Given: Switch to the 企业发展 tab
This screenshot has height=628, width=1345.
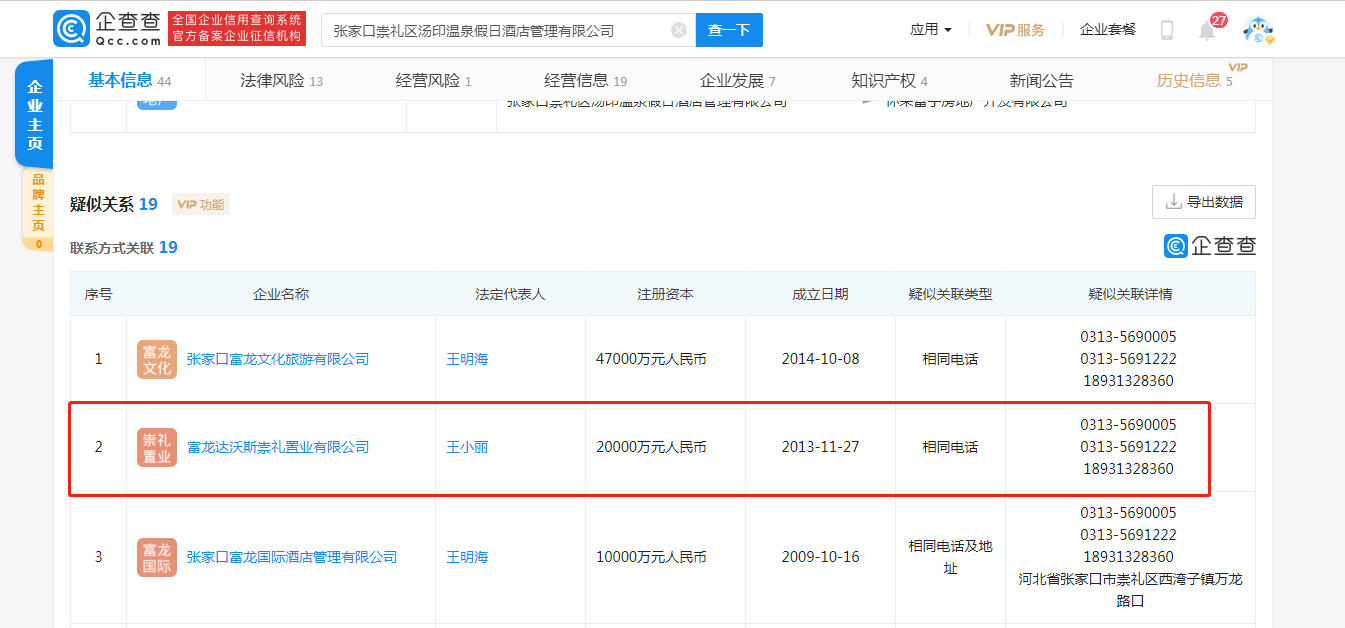Looking at the screenshot, I should (x=738, y=81).
